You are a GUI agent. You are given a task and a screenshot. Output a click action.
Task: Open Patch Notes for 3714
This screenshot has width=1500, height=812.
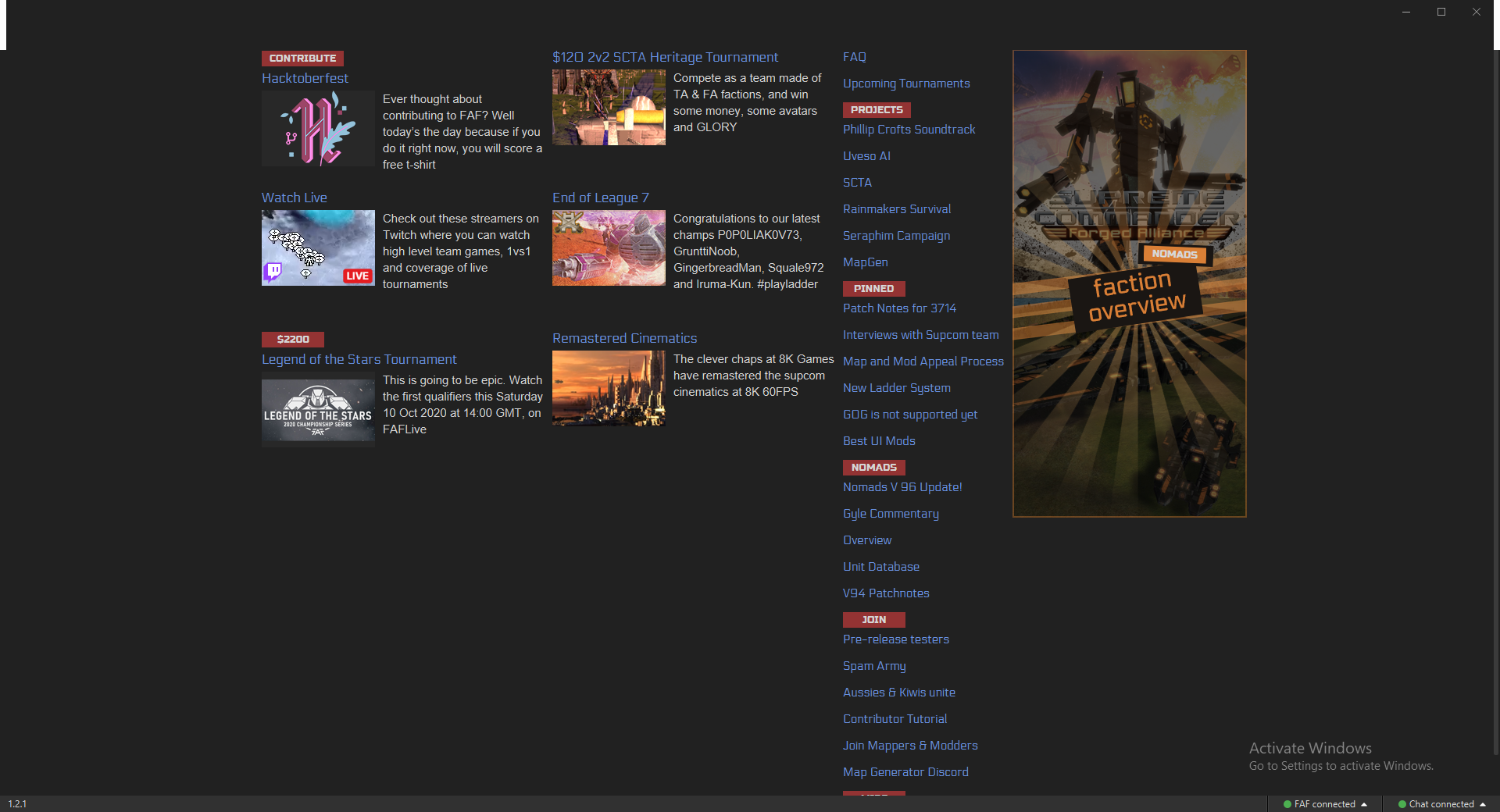[x=899, y=308]
